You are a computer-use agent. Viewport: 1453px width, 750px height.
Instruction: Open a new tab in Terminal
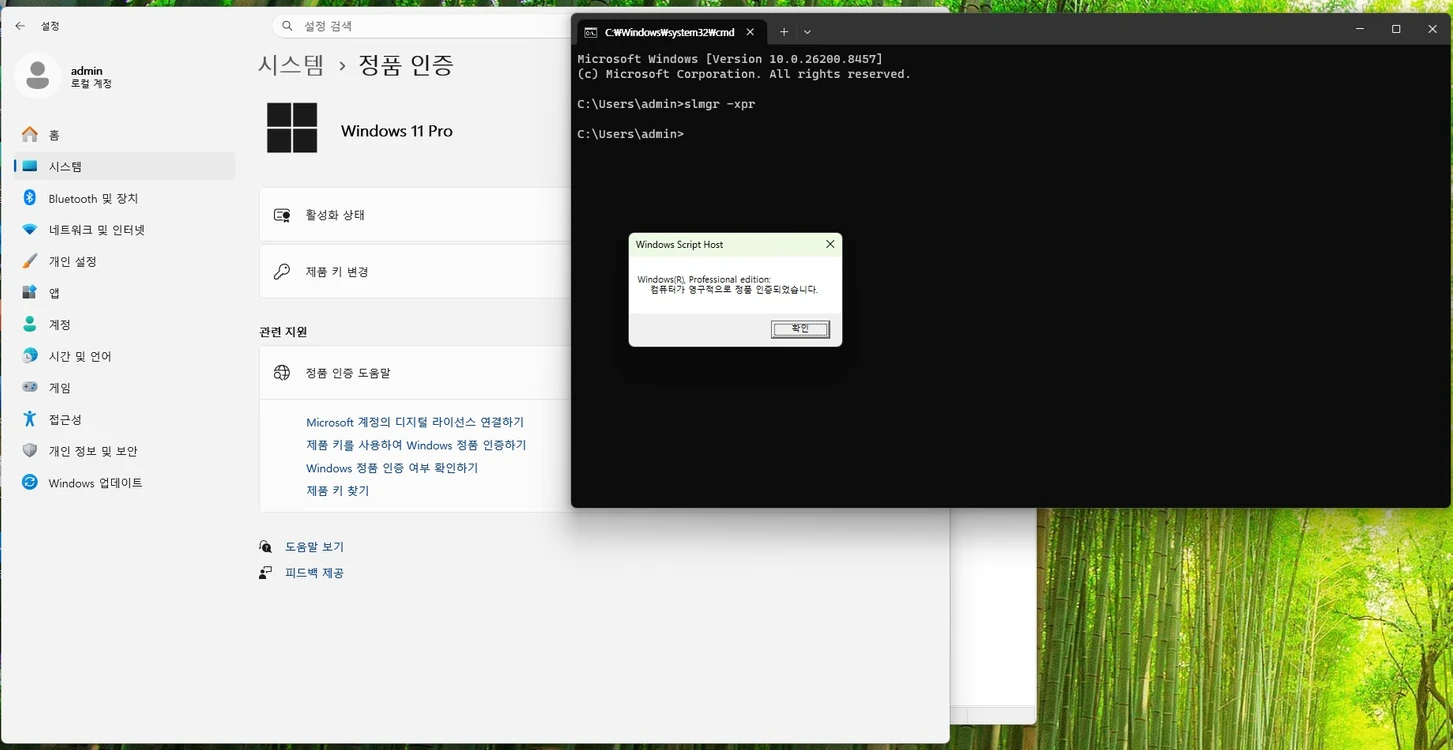784,32
